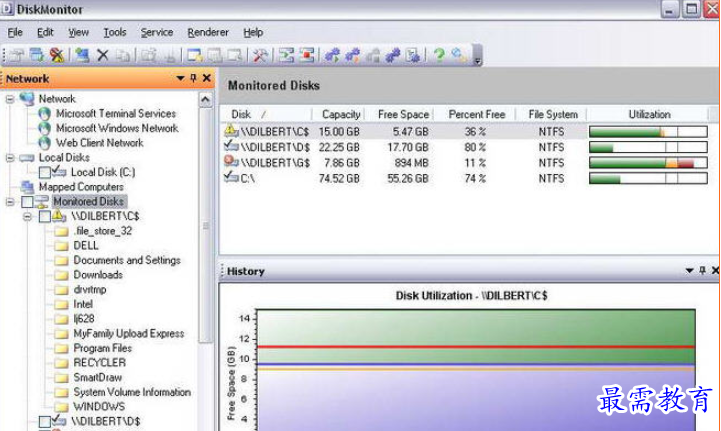Viewport: 721px width, 431px height.
Task: Open the Network panel dropdown arrow
Action: point(181,78)
